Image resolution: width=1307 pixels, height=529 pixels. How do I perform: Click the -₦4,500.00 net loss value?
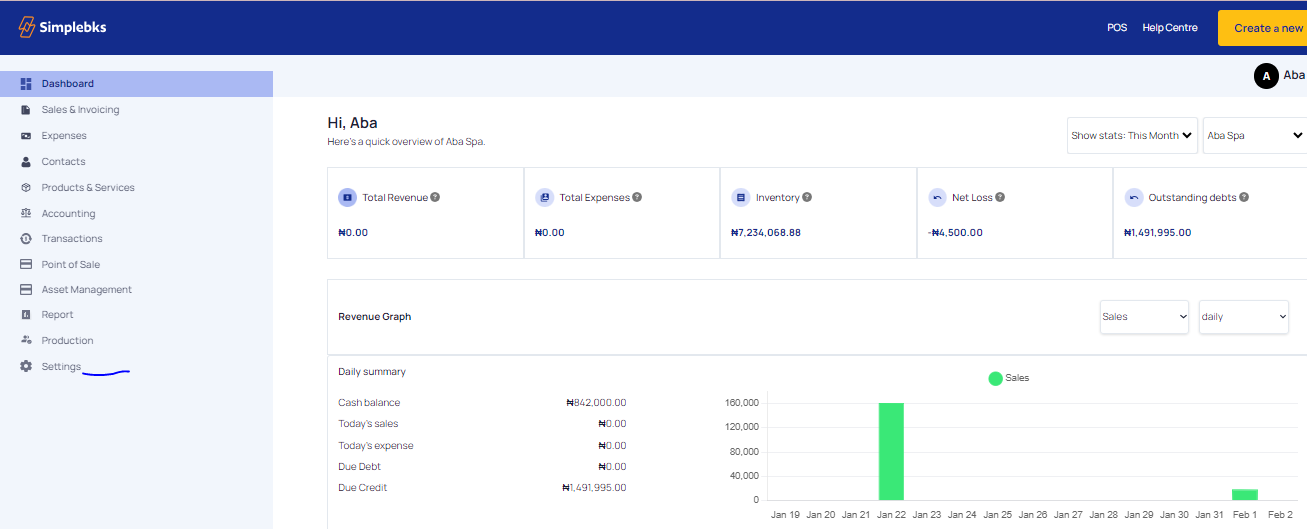pos(955,233)
